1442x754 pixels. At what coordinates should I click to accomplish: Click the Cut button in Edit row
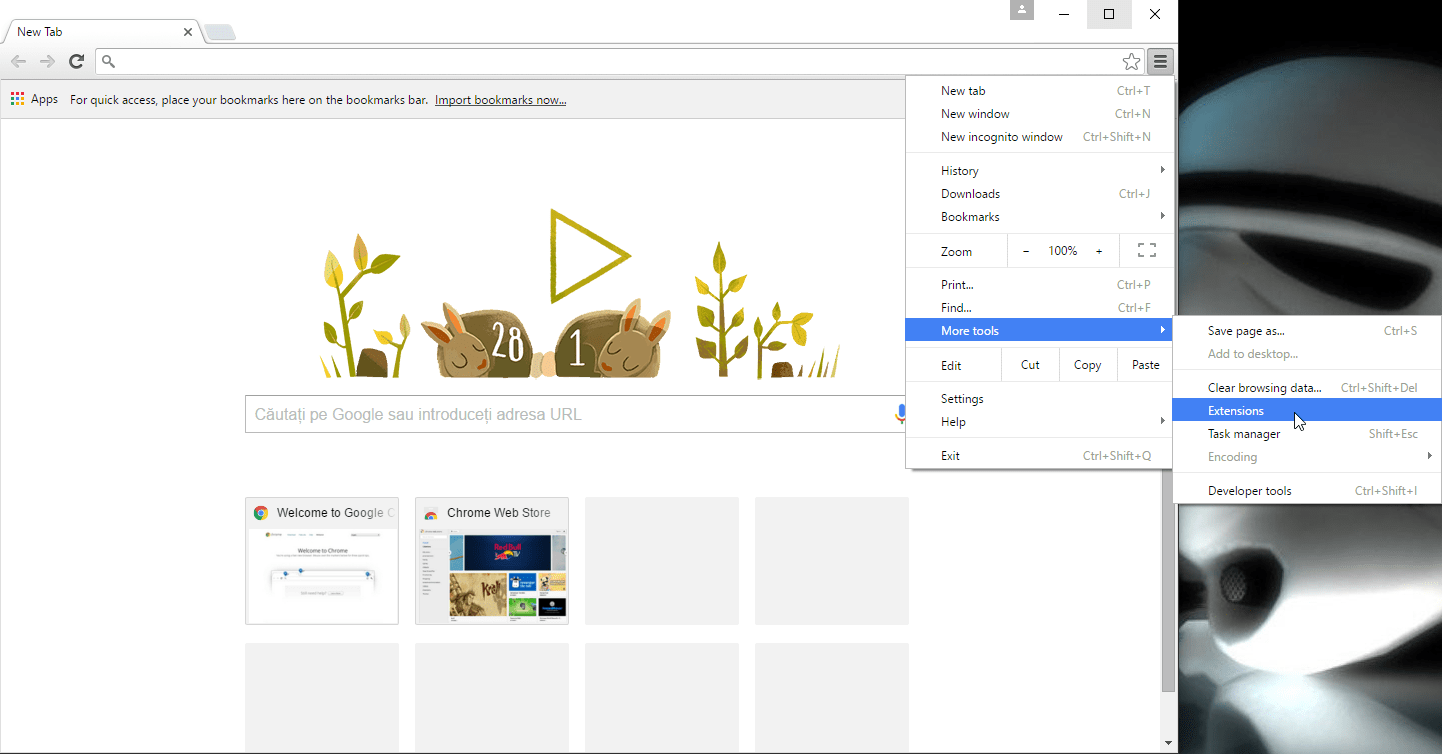point(1030,365)
